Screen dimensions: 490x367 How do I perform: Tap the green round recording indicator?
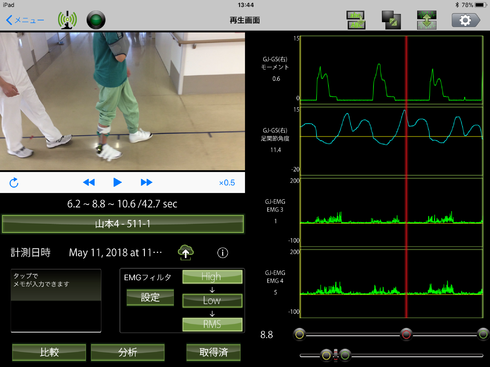click(x=96, y=20)
